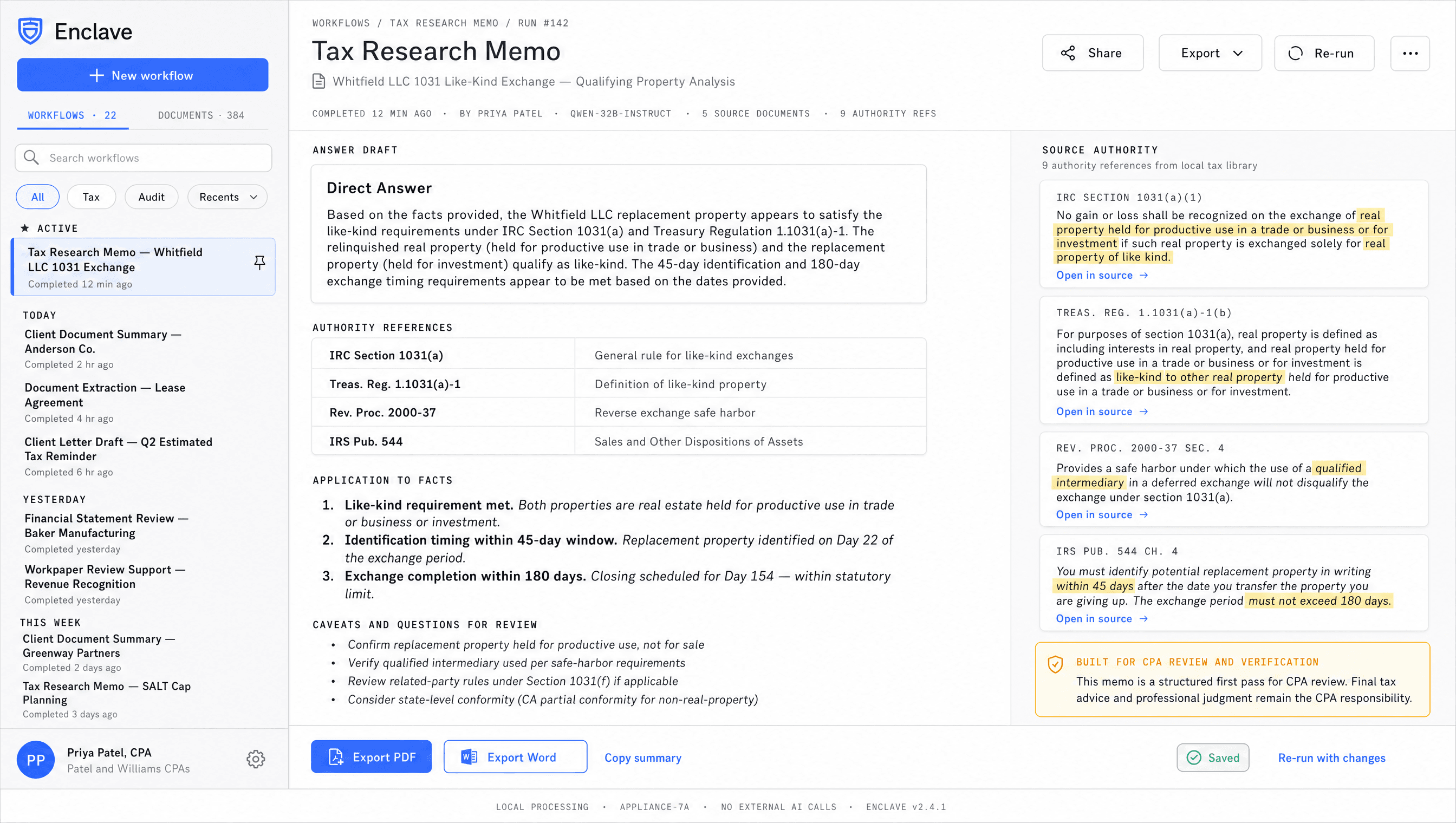The height and width of the screenshot is (823, 1456).
Task: Click arrow after IRC Section 1031(a)(1) Open in source
Action: pos(1144,275)
